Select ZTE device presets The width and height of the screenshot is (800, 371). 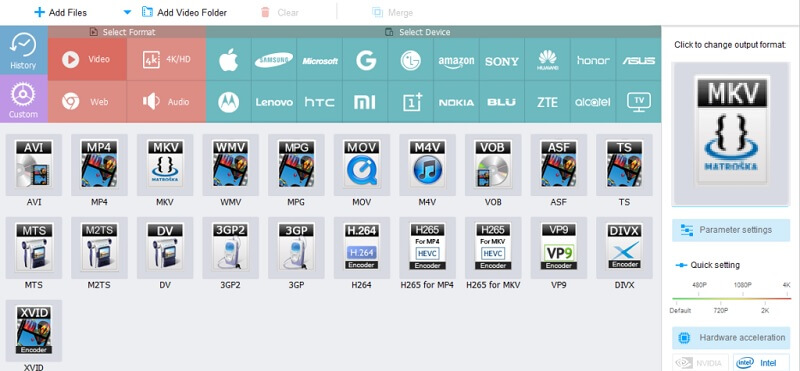point(547,102)
